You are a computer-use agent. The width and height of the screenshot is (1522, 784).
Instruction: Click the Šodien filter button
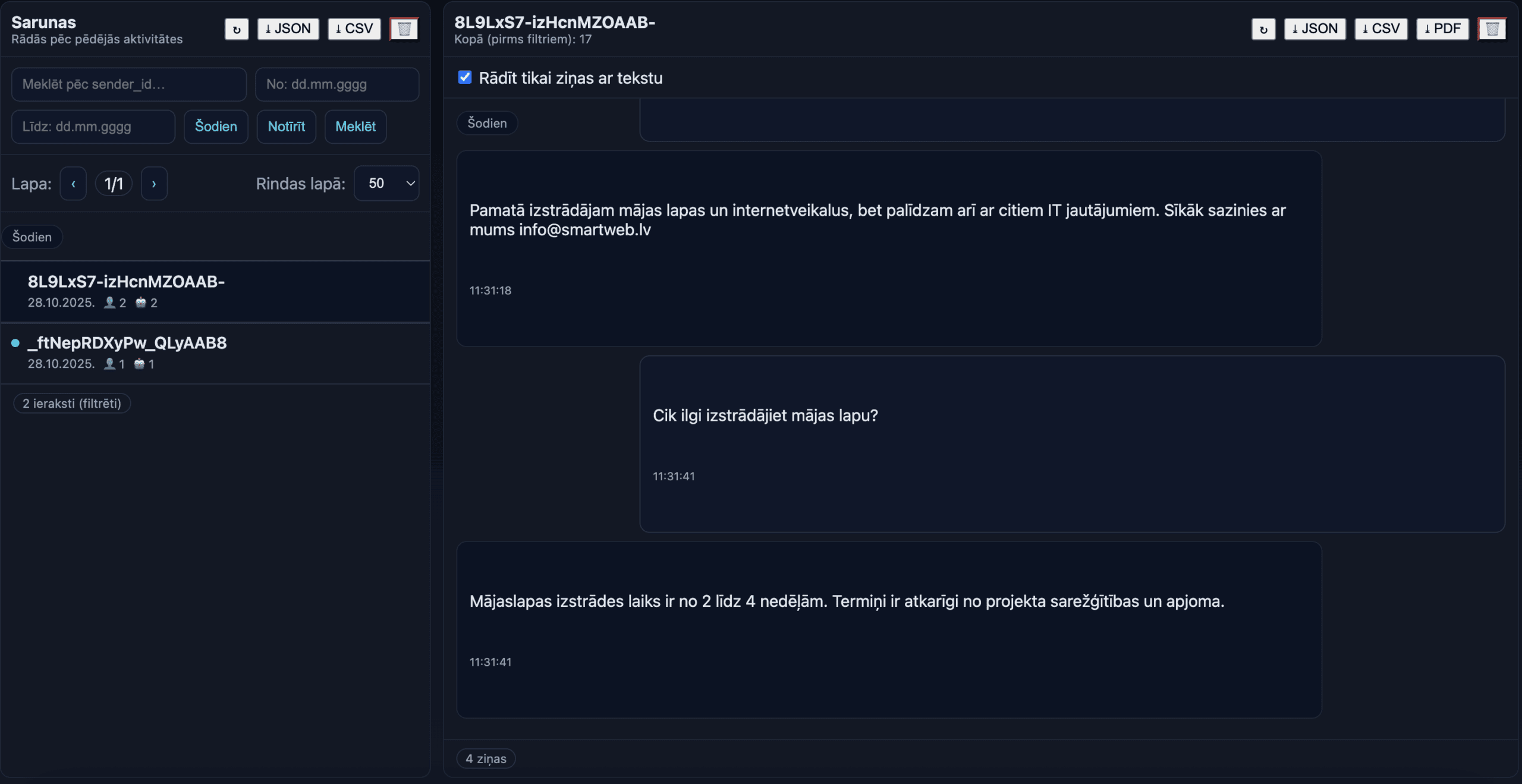click(x=216, y=126)
